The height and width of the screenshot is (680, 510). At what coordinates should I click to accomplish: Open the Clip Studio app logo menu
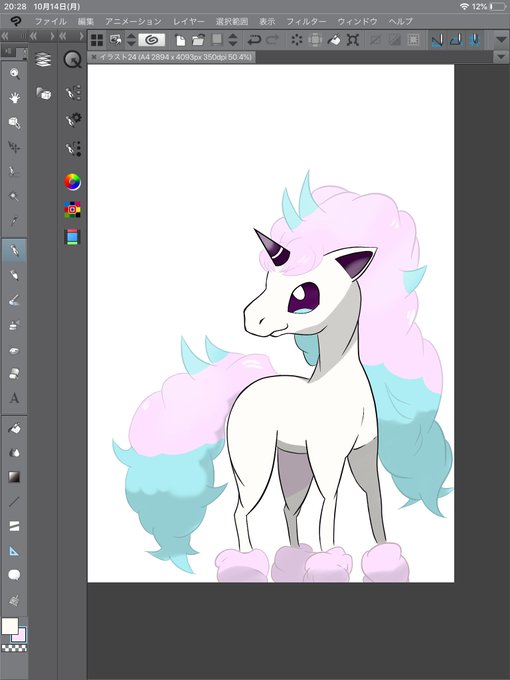(16, 21)
